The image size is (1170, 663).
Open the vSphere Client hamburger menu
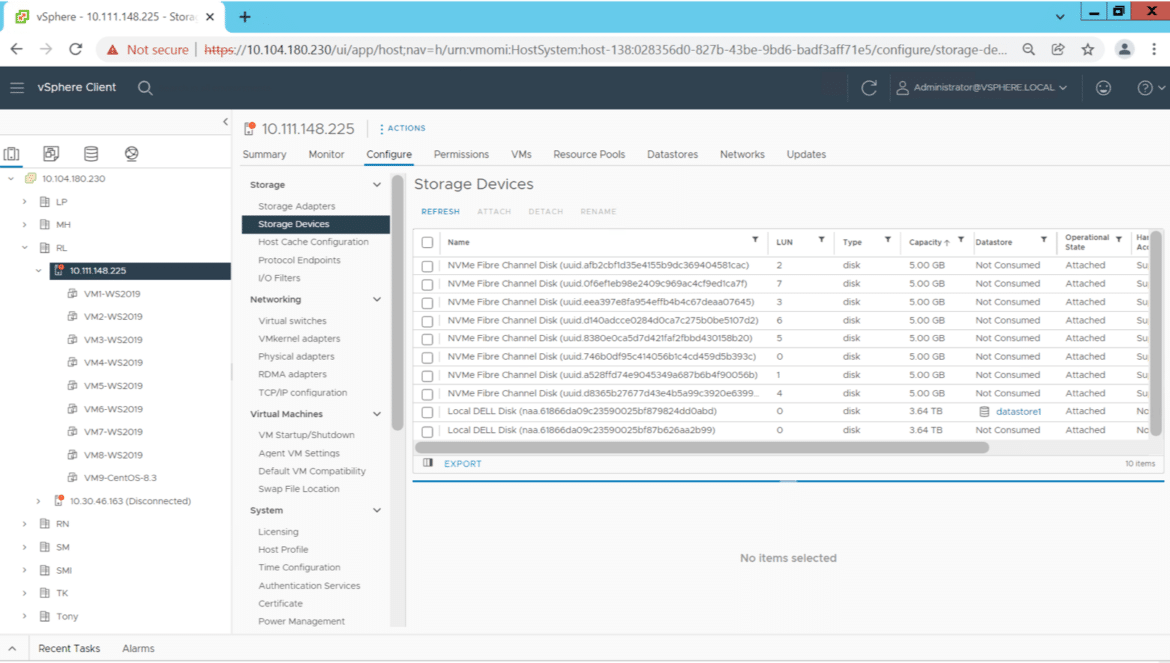[17, 88]
